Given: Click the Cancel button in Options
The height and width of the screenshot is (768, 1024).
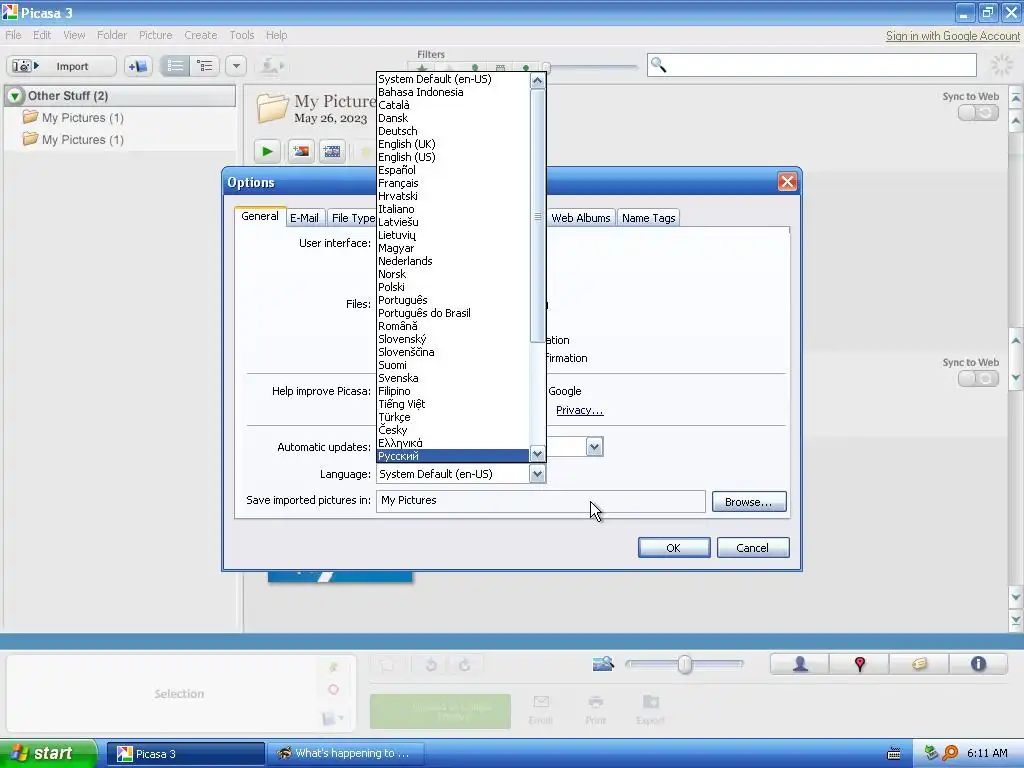Looking at the screenshot, I should click(x=753, y=548).
